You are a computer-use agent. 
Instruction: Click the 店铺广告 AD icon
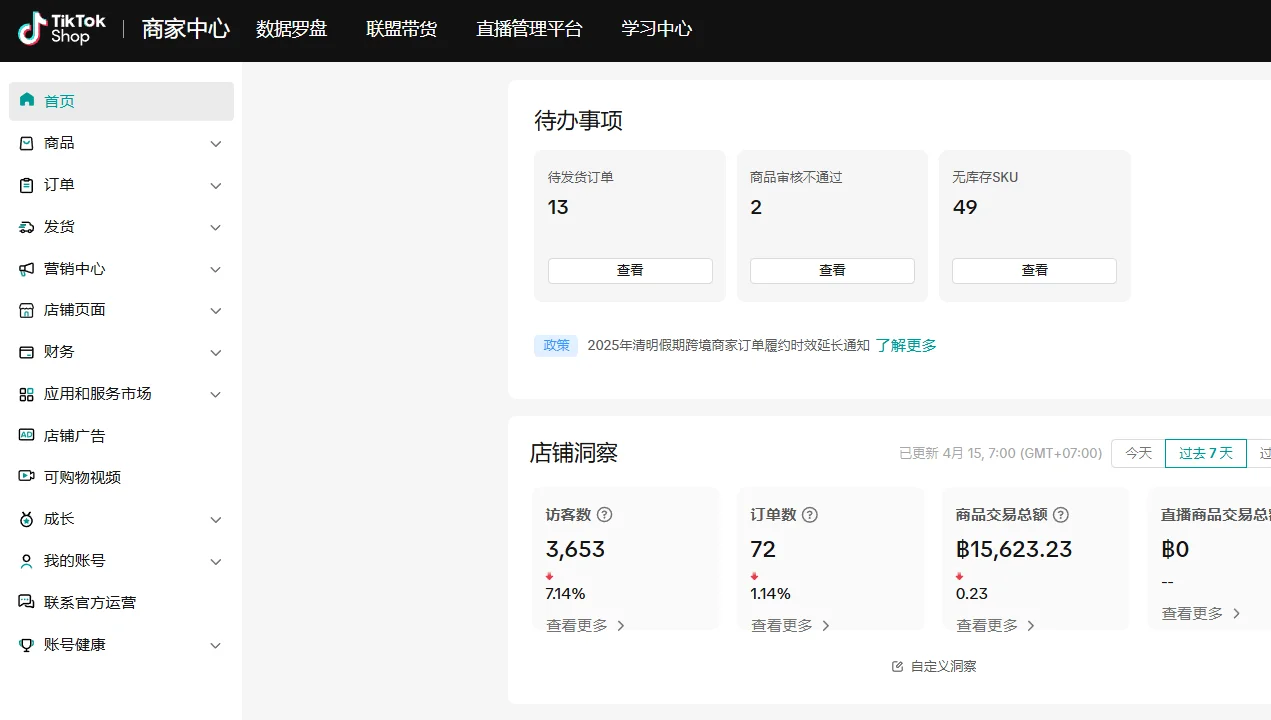pos(27,436)
